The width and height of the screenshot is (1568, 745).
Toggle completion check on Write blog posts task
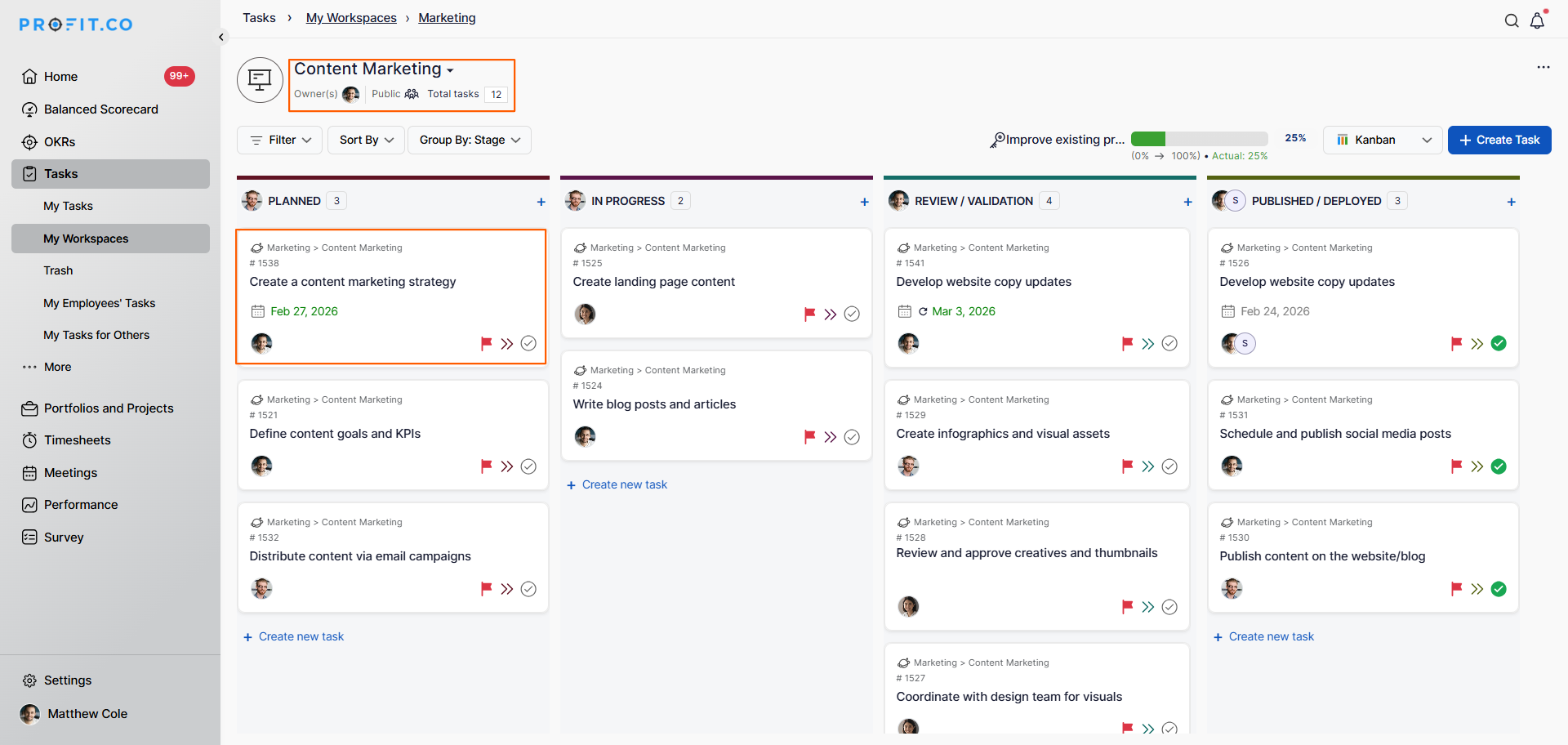[852, 437]
